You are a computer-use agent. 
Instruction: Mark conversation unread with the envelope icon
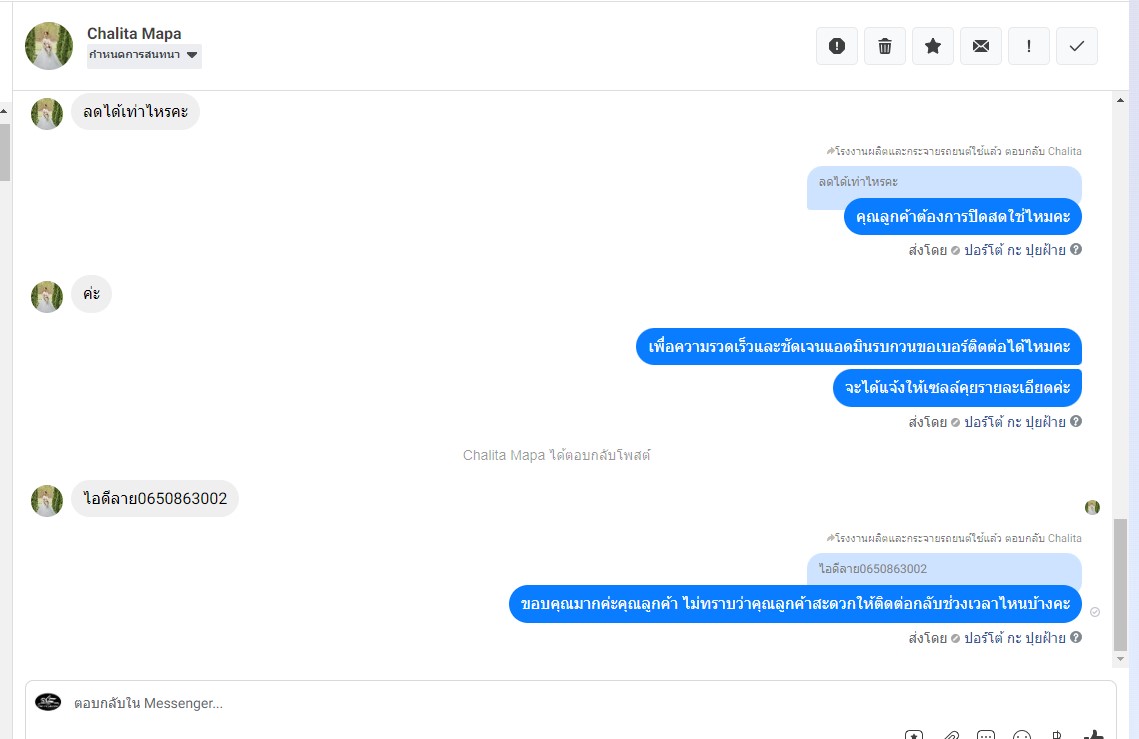981,46
